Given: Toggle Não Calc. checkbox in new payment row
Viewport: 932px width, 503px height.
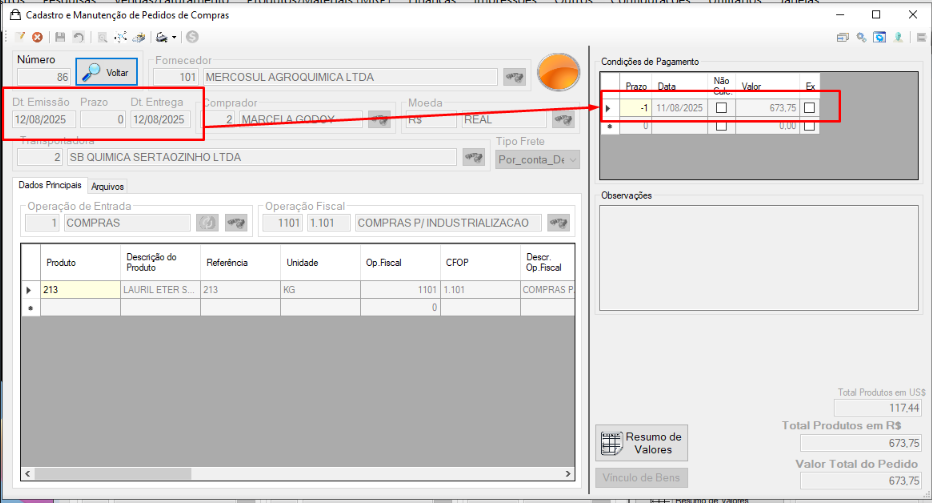Looking at the screenshot, I should [721, 126].
